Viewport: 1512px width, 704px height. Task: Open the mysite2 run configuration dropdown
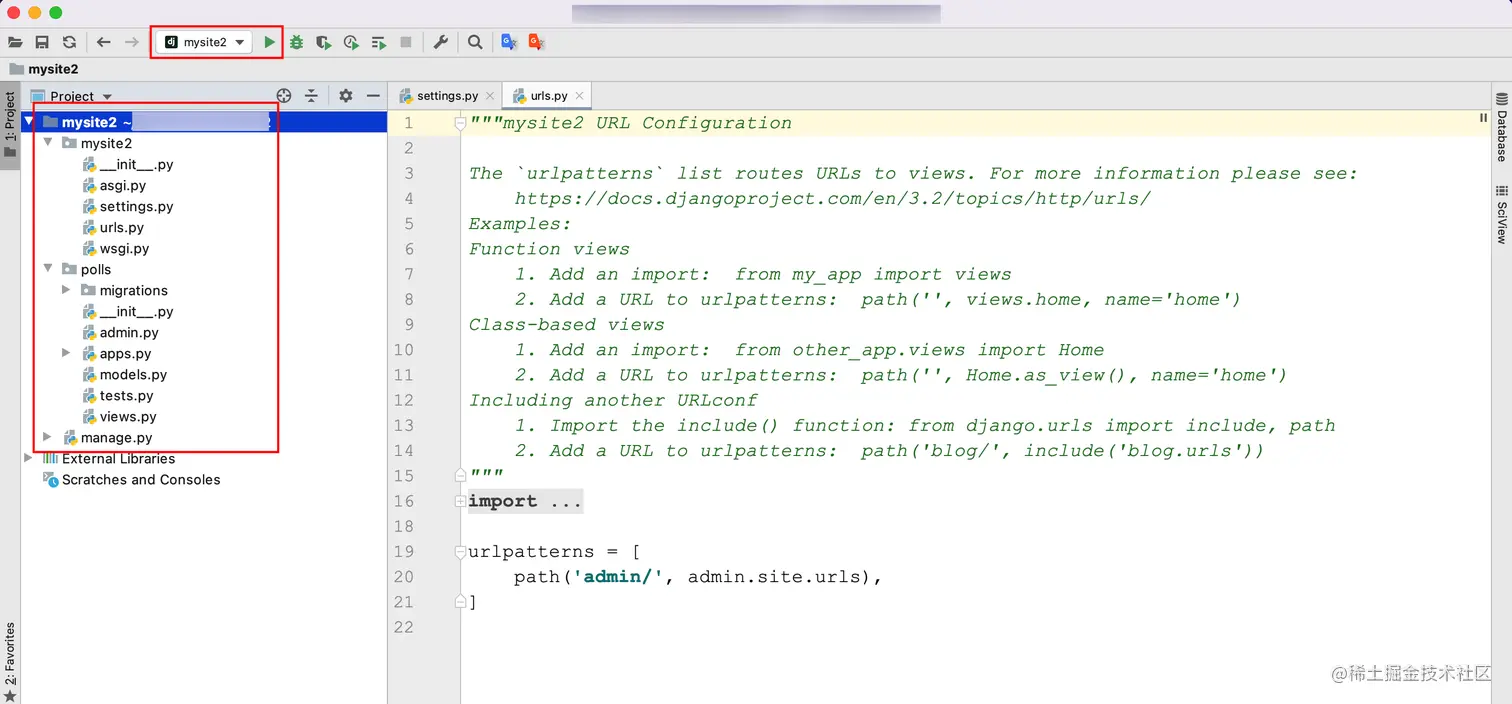pyautogui.click(x=204, y=42)
